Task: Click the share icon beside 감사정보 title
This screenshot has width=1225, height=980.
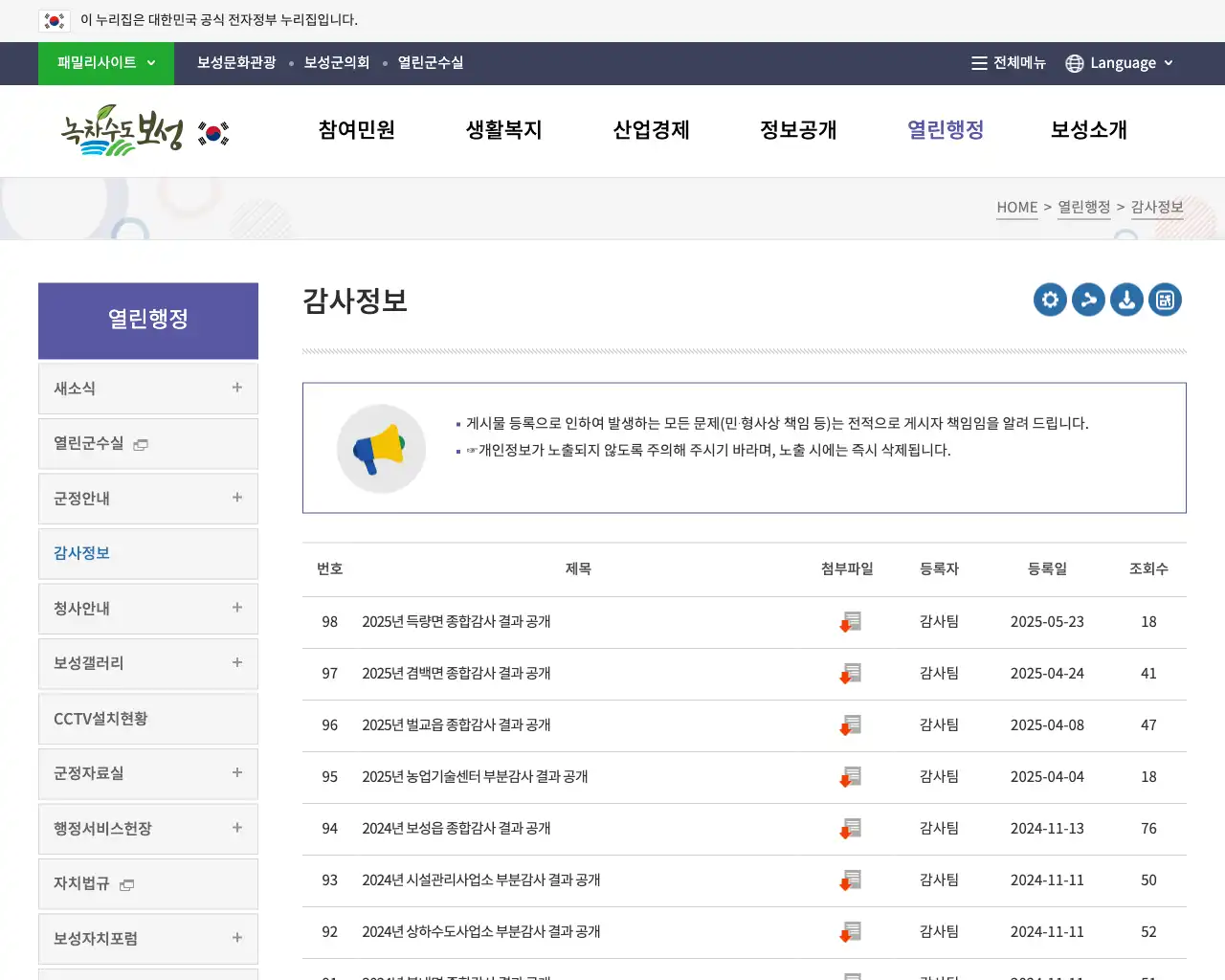Action: (1088, 300)
